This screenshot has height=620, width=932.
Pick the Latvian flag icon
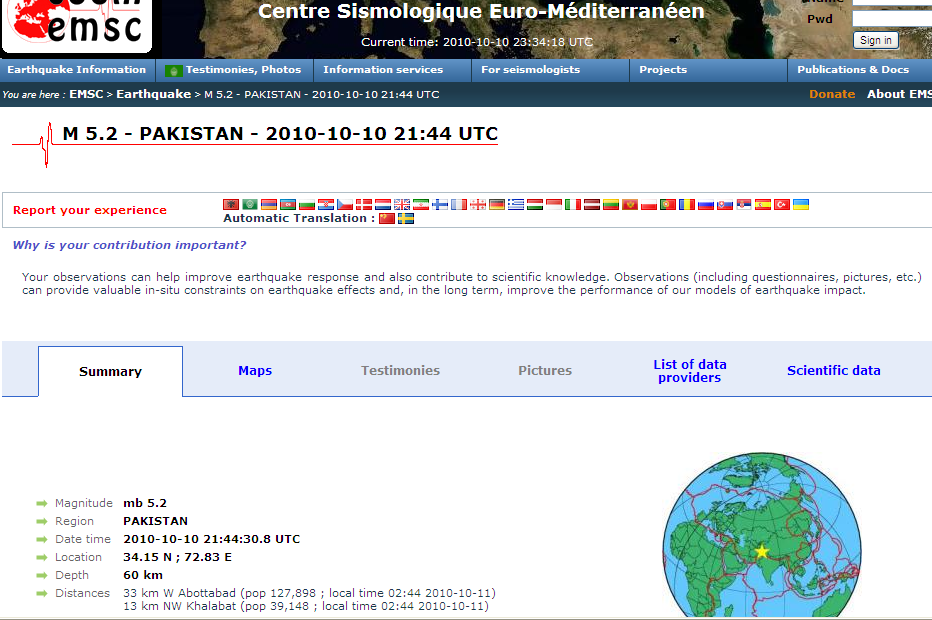pyautogui.click(x=593, y=204)
